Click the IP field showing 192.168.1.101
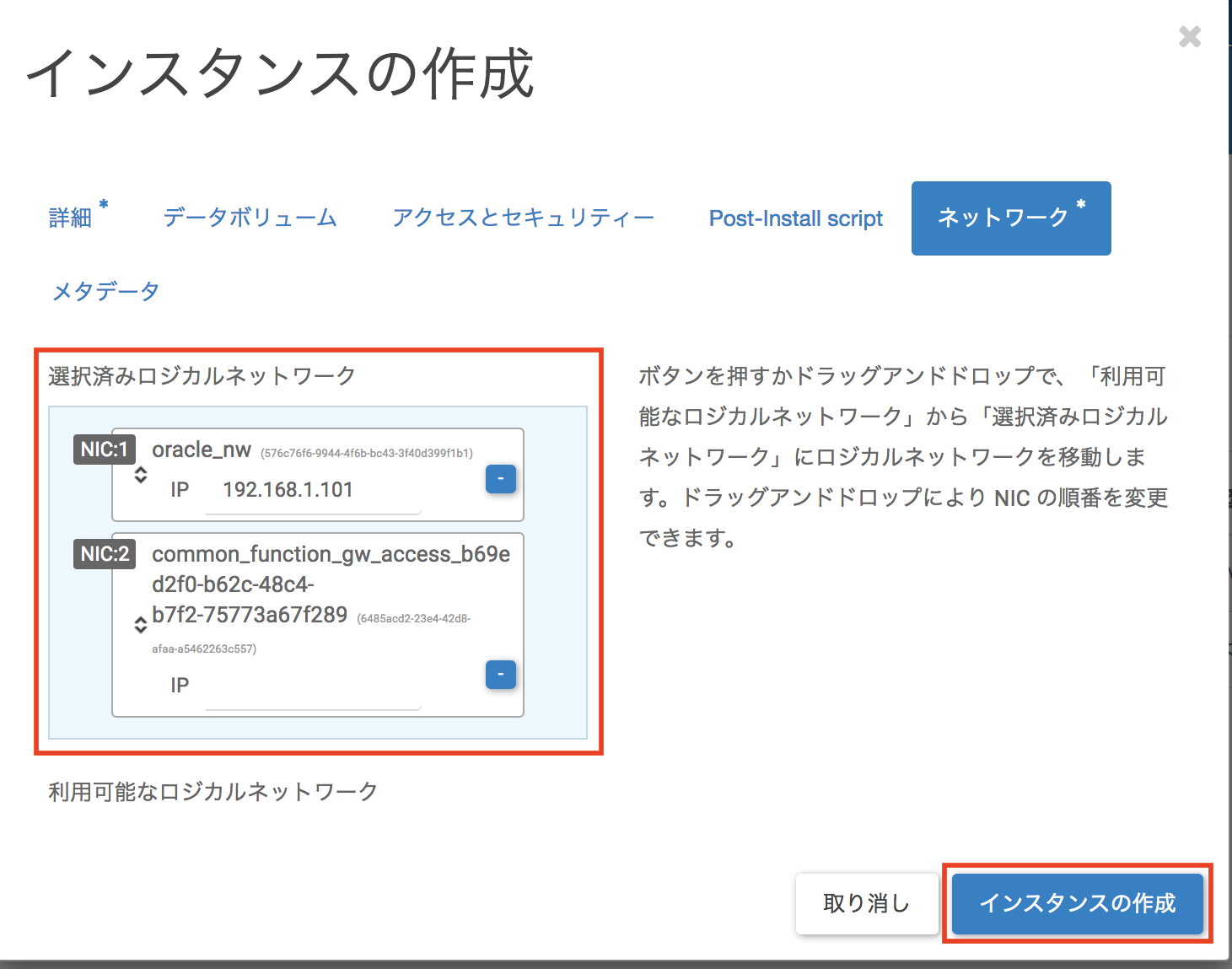The width and height of the screenshot is (1232, 969). pyautogui.click(x=312, y=490)
